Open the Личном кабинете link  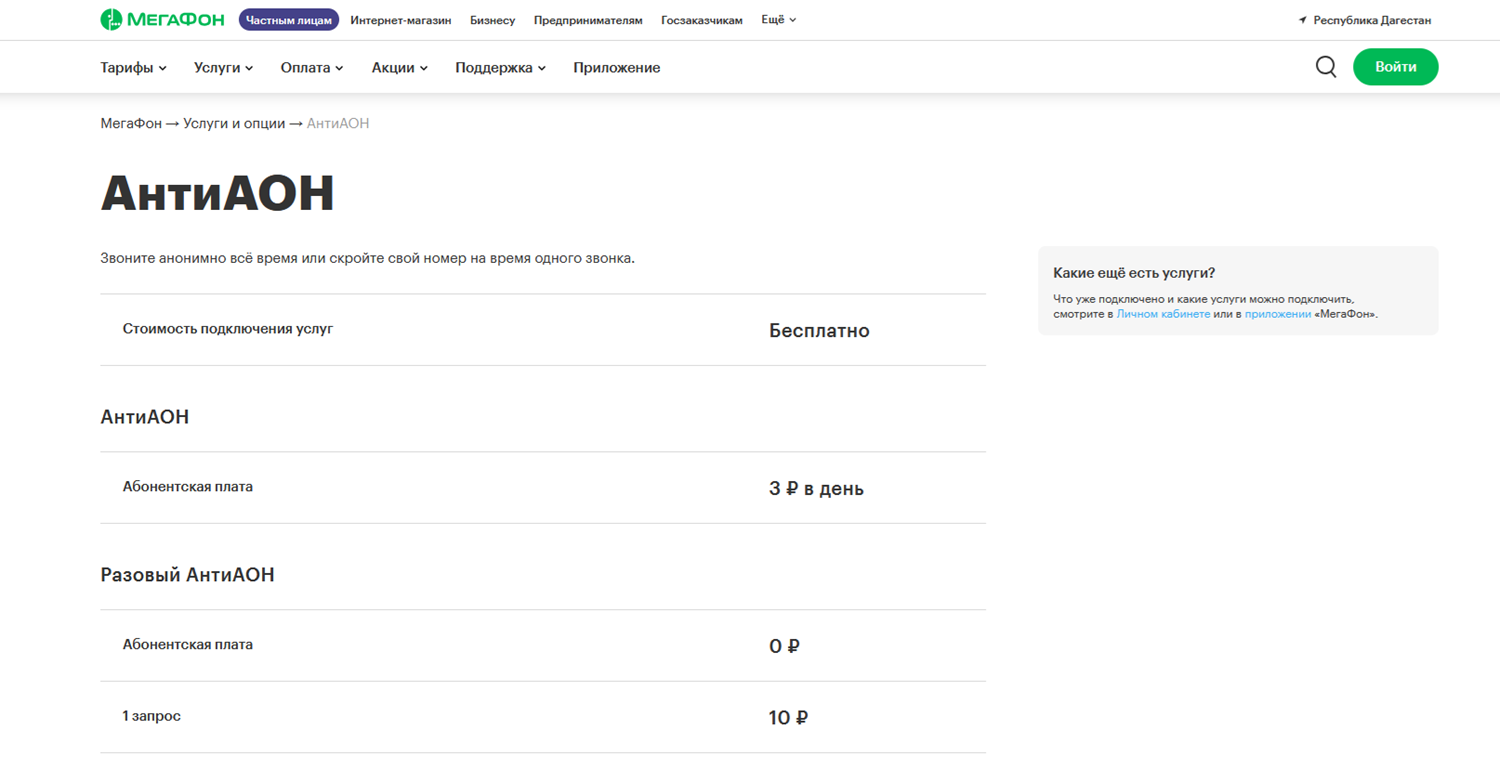pos(1163,314)
